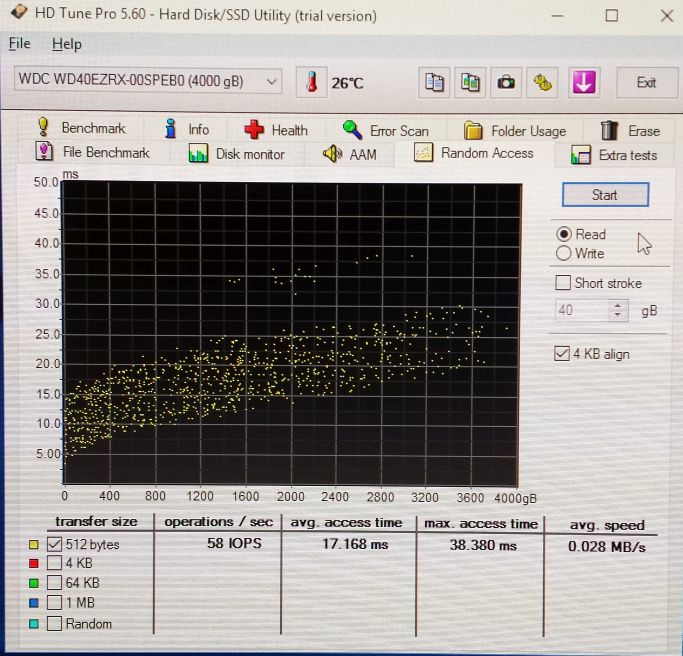The height and width of the screenshot is (656, 683).
Task: Click the 0.028 MB/s average speed
Action: click(x=607, y=547)
